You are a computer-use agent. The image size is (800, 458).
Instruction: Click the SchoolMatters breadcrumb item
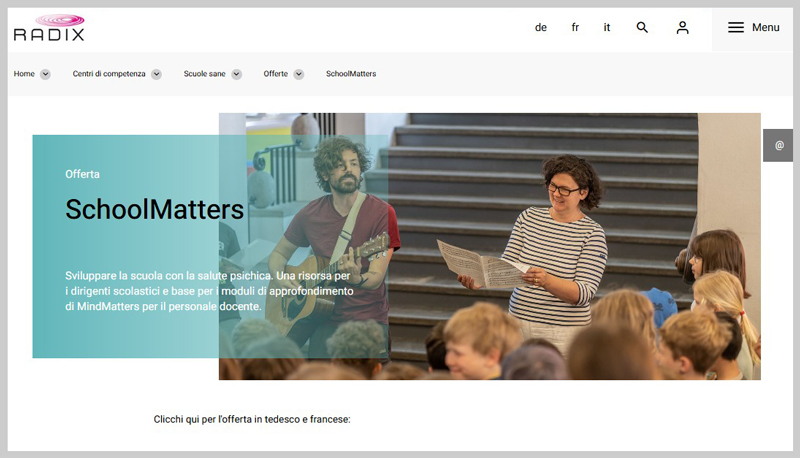(351, 74)
